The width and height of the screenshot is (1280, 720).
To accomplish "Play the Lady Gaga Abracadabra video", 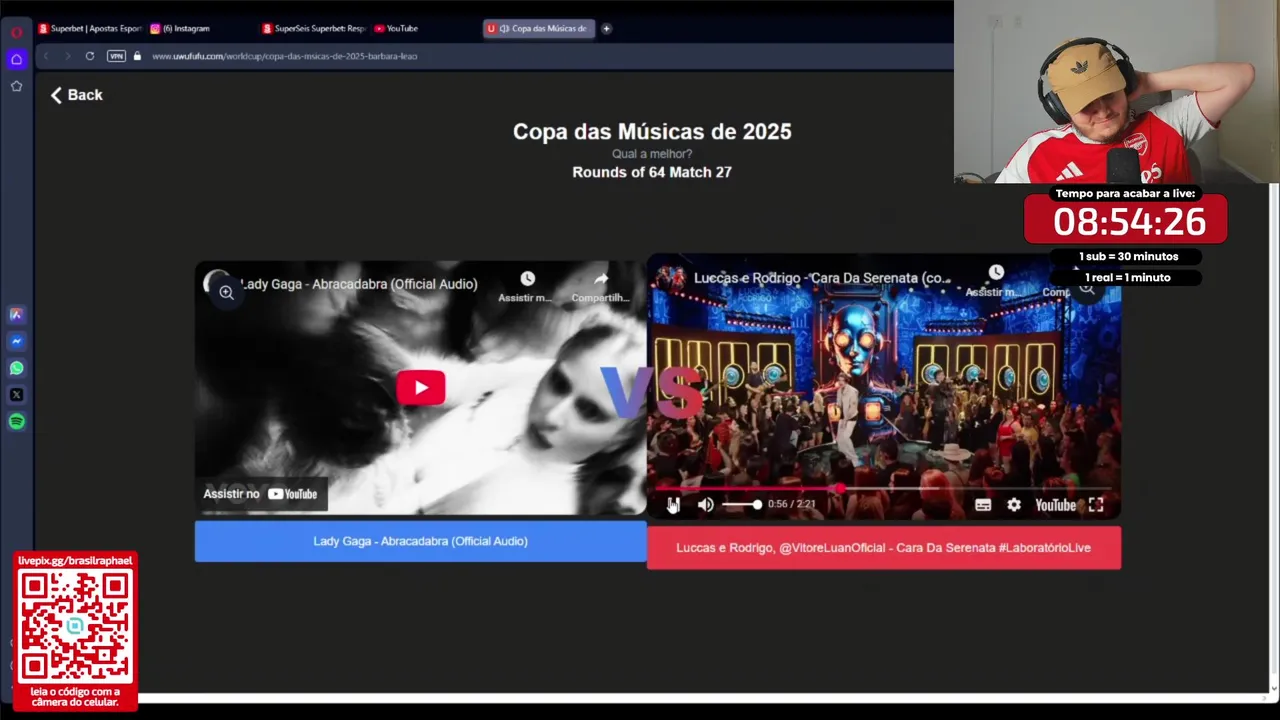I will (x=420, y=388).
